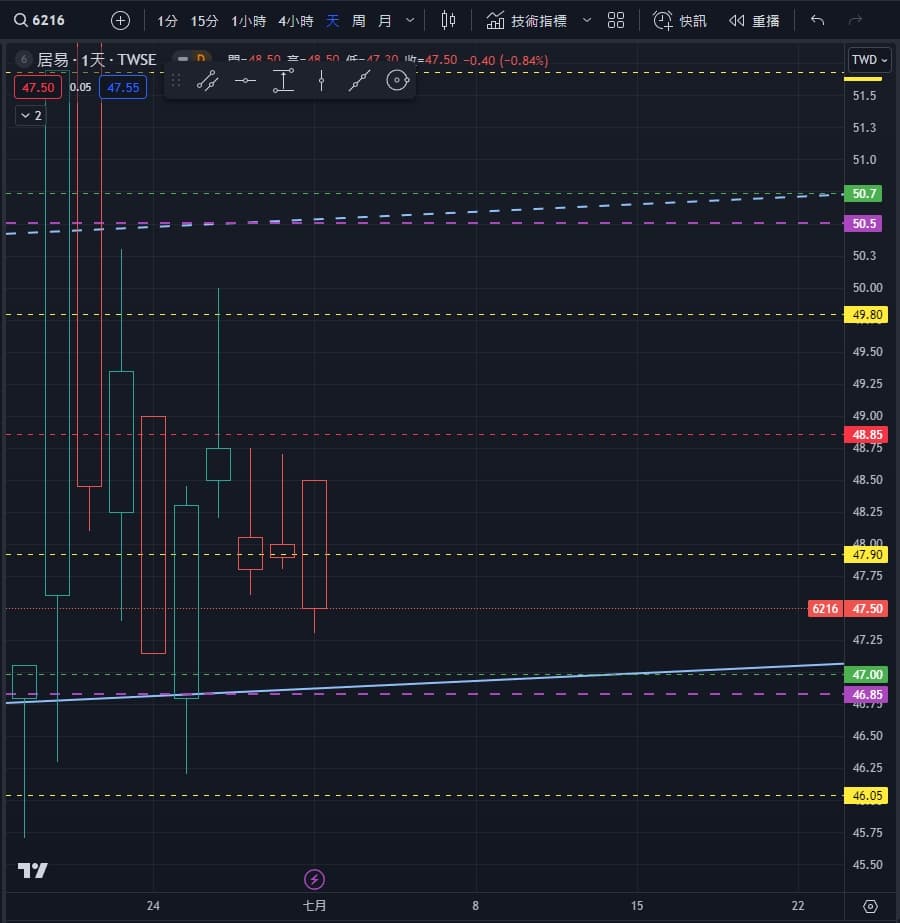This screenshot has height=923, width=900.
Task: Open the TWD currency dropdown
Action: point(869,59)
